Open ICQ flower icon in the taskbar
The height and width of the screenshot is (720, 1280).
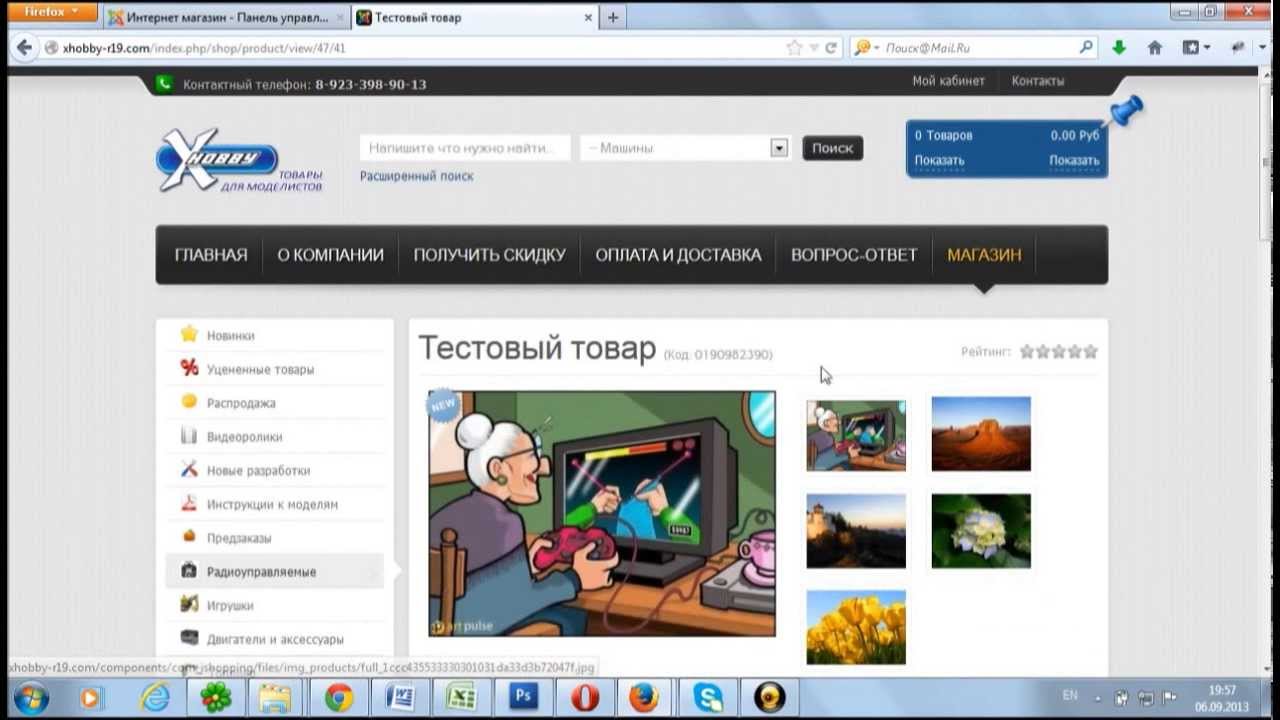pyautogui.click(x=216, y=697)
